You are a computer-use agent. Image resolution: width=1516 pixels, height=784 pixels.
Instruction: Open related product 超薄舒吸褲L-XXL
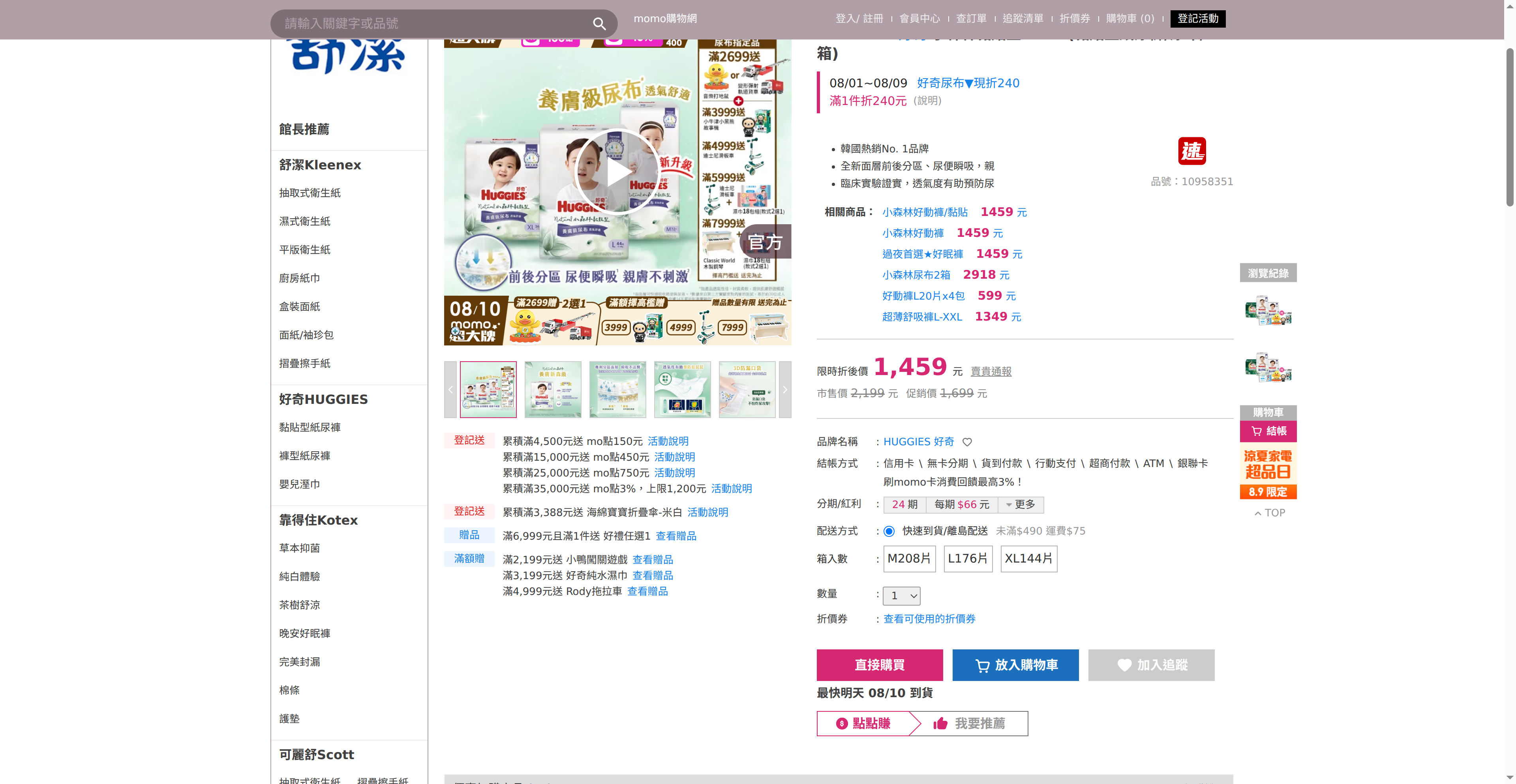click(921, 317)
